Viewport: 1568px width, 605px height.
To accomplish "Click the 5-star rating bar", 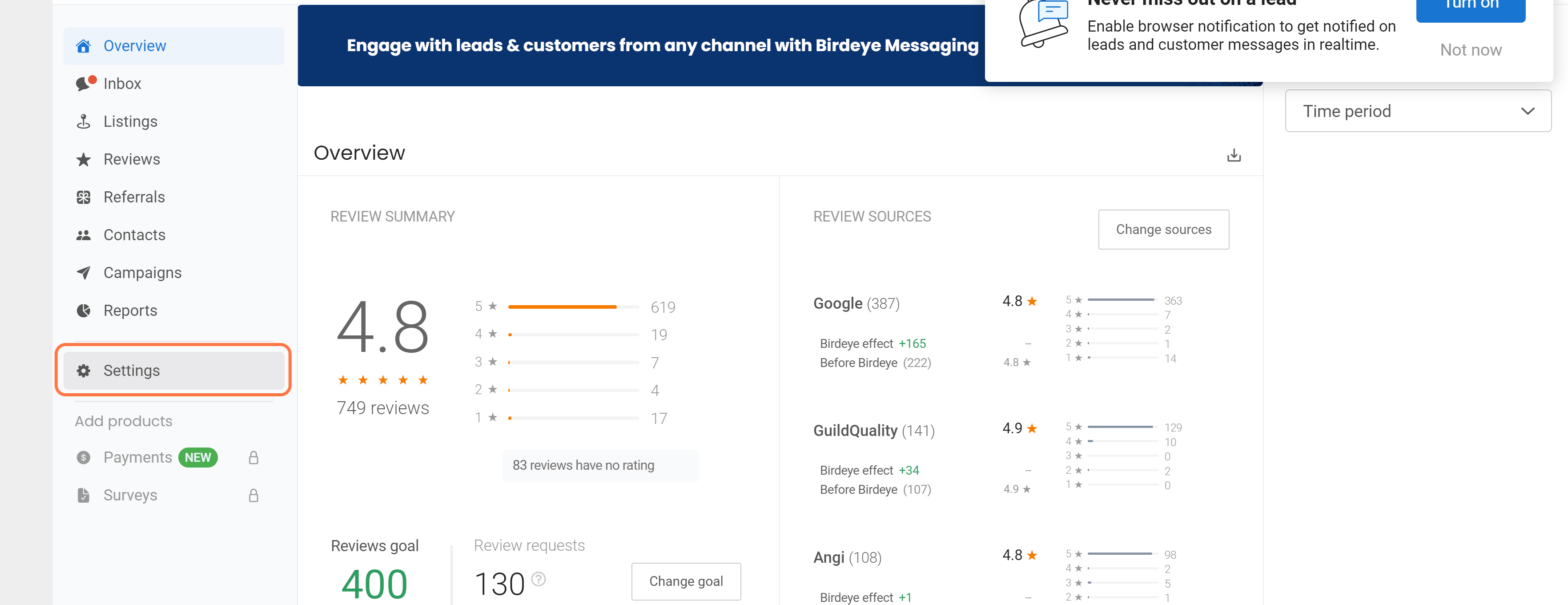I will coord(573,307).
